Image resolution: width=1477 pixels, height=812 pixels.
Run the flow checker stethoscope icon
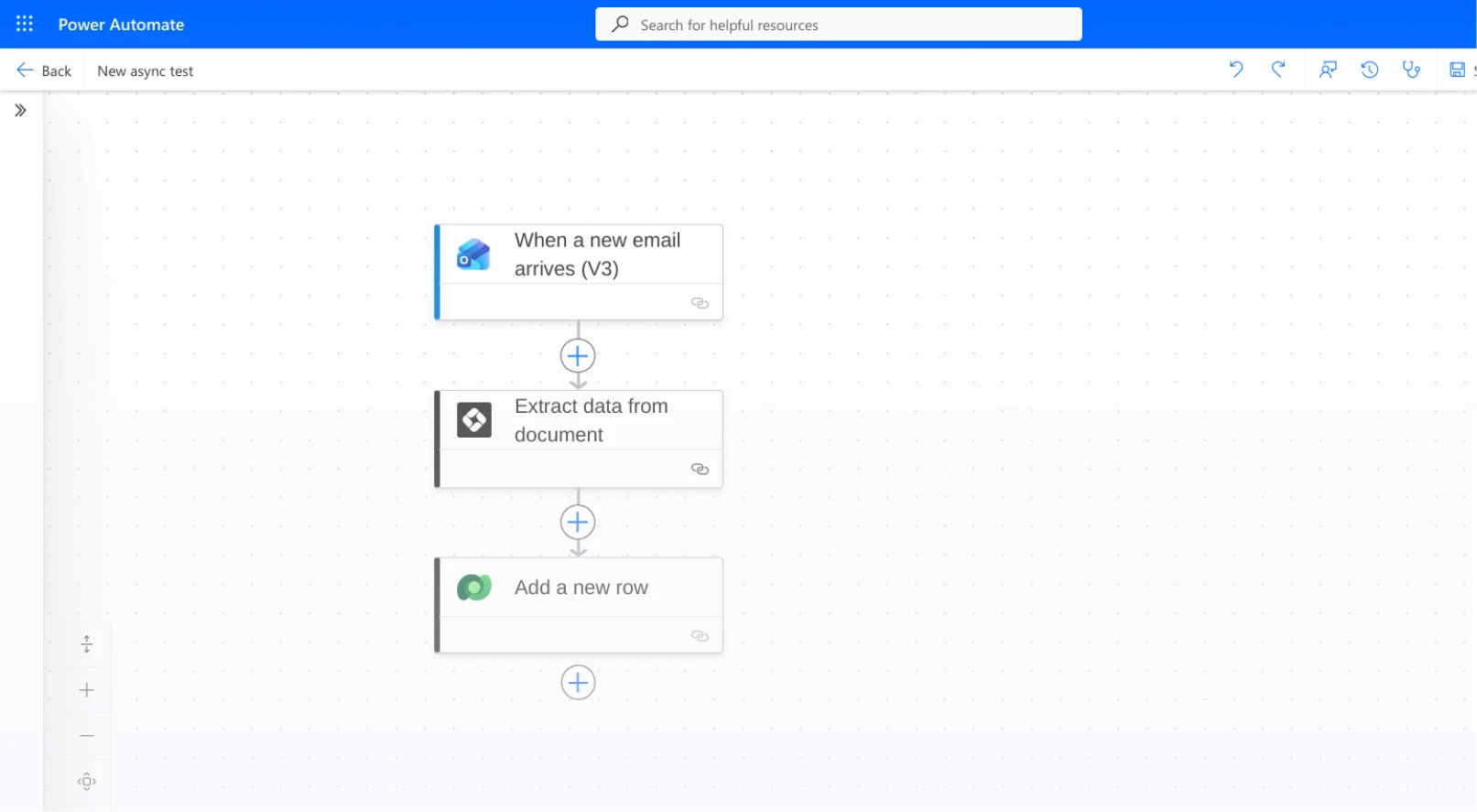pyautogui.click(x=1411, y=70)
